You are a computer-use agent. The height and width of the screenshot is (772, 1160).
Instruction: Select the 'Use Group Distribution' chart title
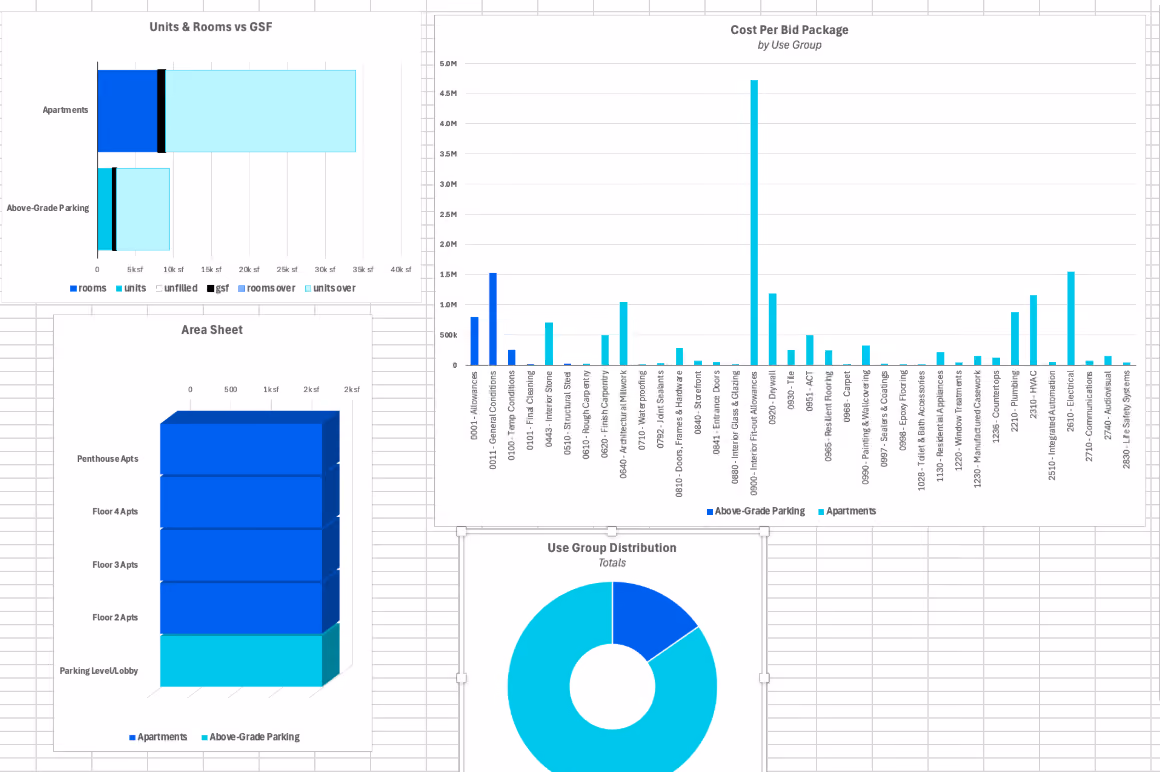[x=612, y=548]
